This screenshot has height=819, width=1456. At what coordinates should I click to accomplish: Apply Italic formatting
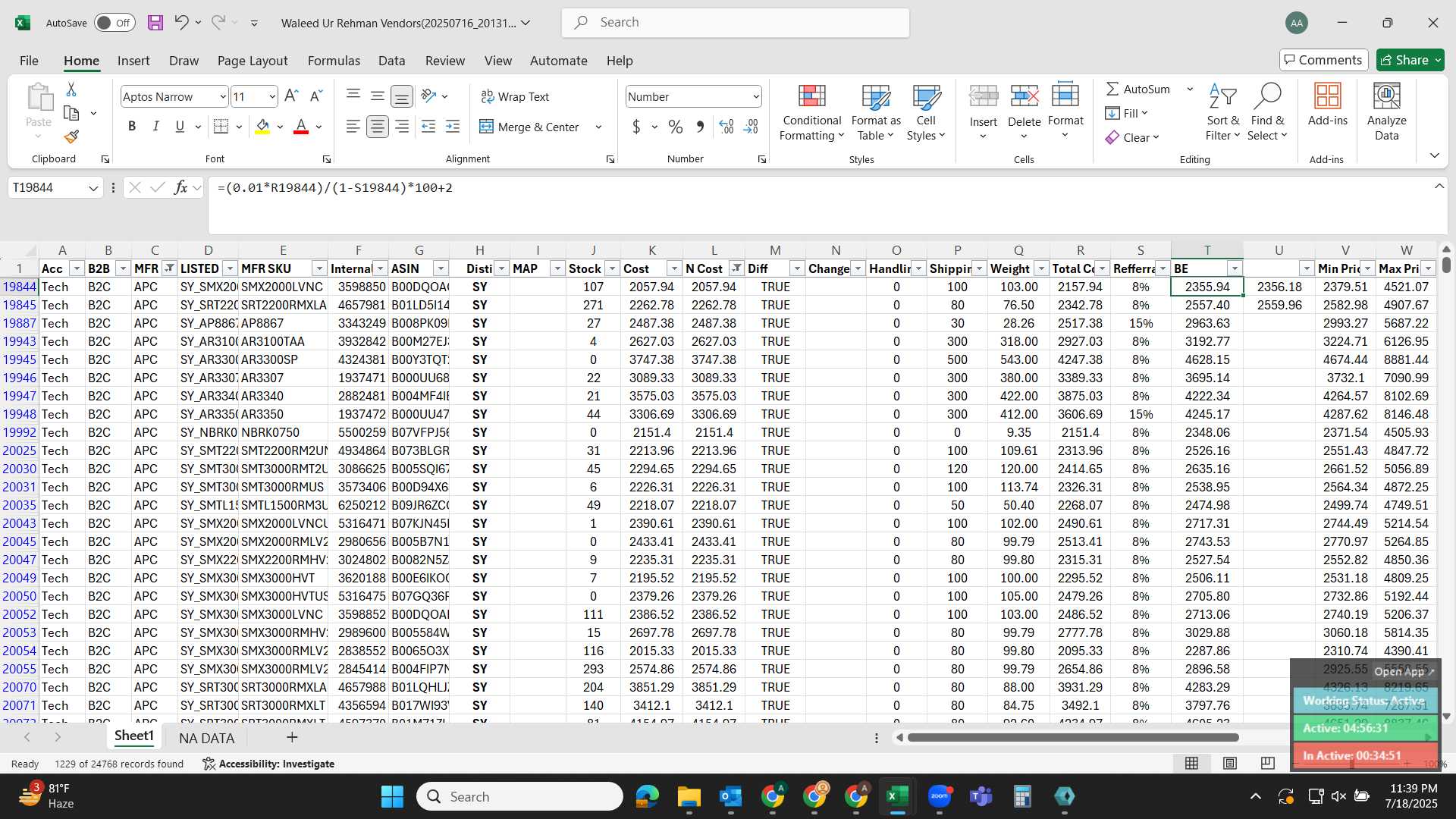point(155,127)
